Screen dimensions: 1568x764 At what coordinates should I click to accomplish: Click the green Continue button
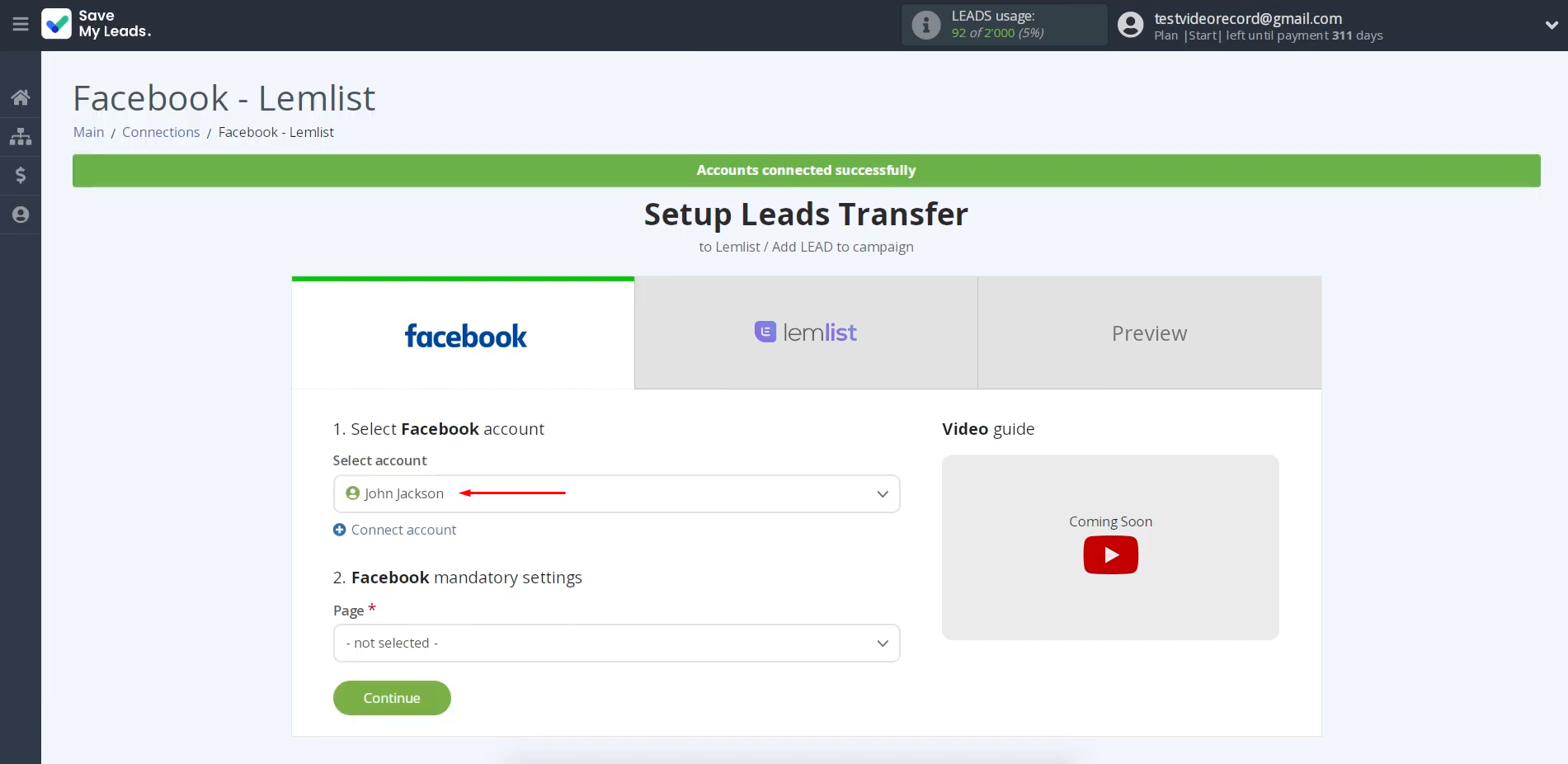click(392, 698)
